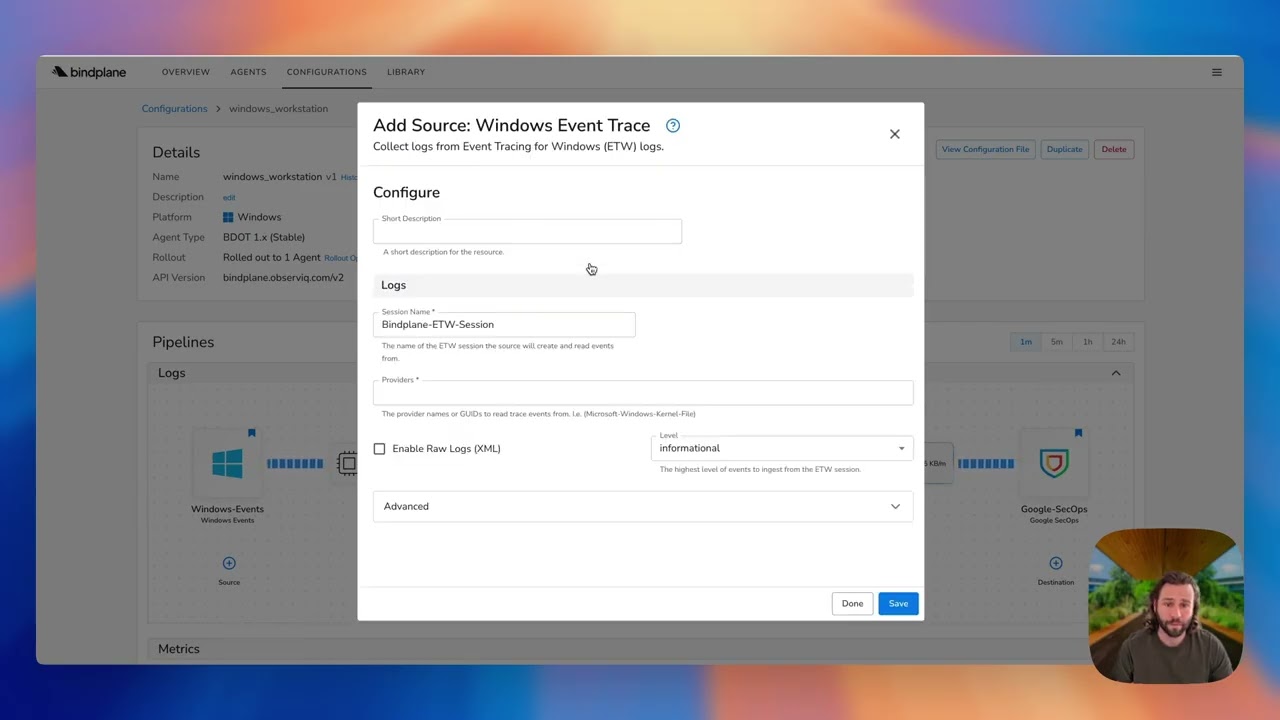This screenshot has width=1280, height=720.
Task: Enable Raw Logs (XML) checkbox
Action: [x=380, y=449]
